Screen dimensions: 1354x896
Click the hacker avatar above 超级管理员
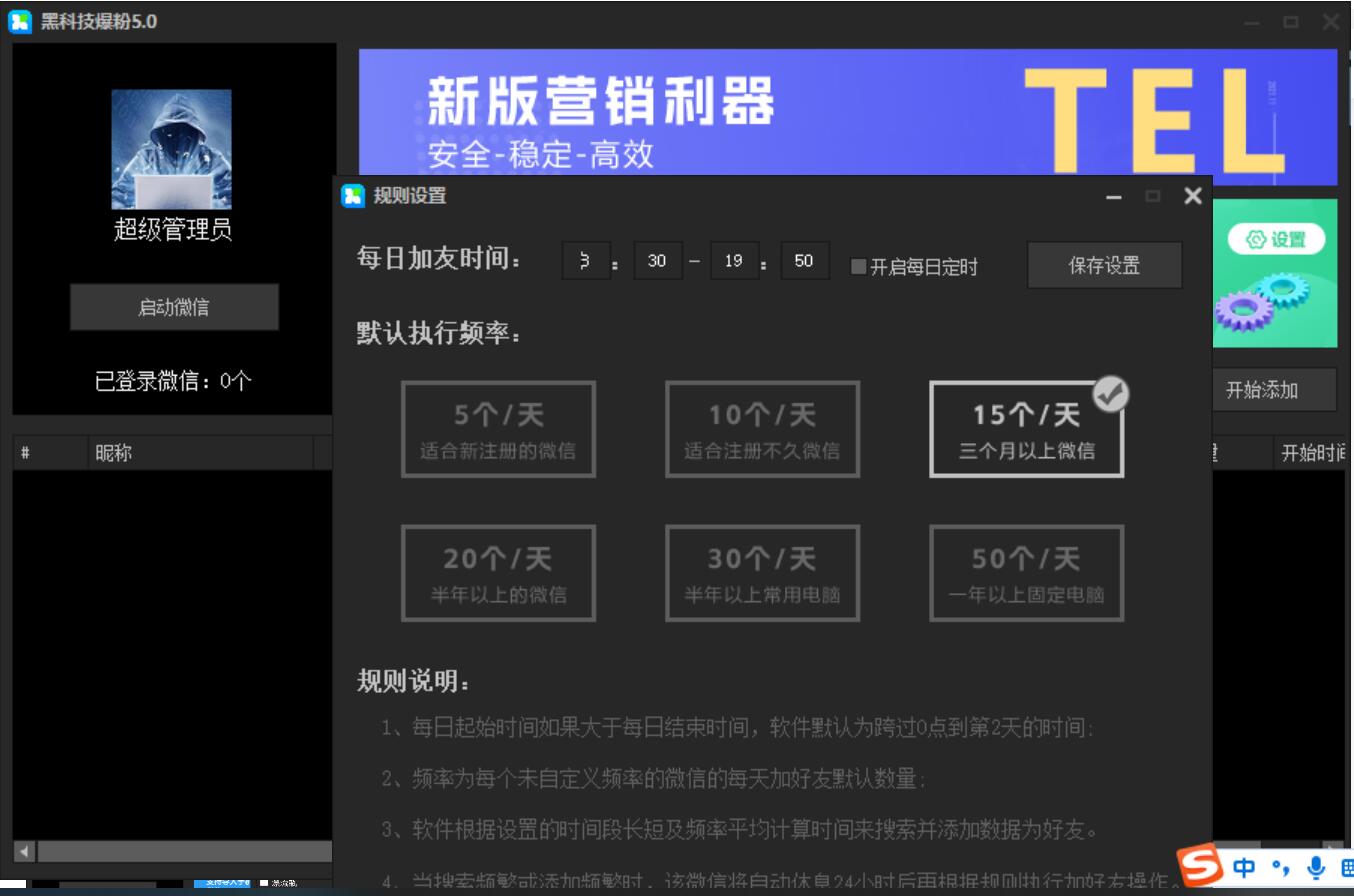tap(171, 149)
